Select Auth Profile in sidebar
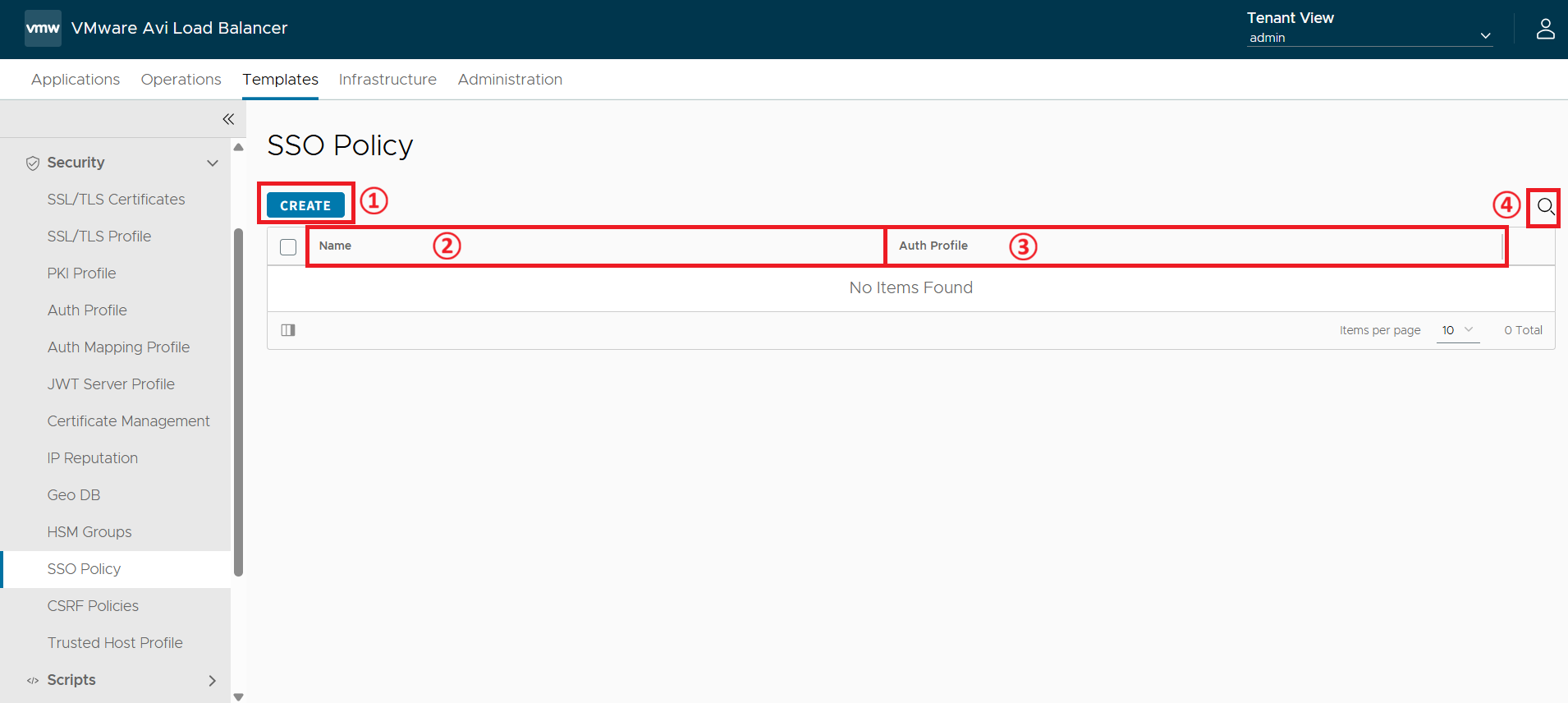This screenshot has height=703, width=1568. tap(87, 310)
